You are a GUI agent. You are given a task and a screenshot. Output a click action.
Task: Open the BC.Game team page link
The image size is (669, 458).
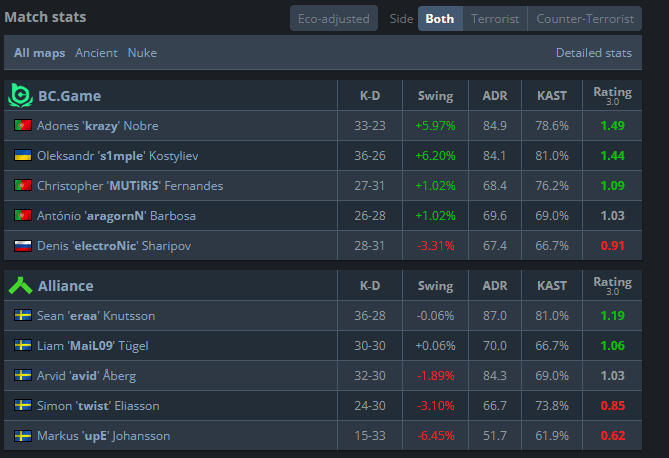point(70,96)
